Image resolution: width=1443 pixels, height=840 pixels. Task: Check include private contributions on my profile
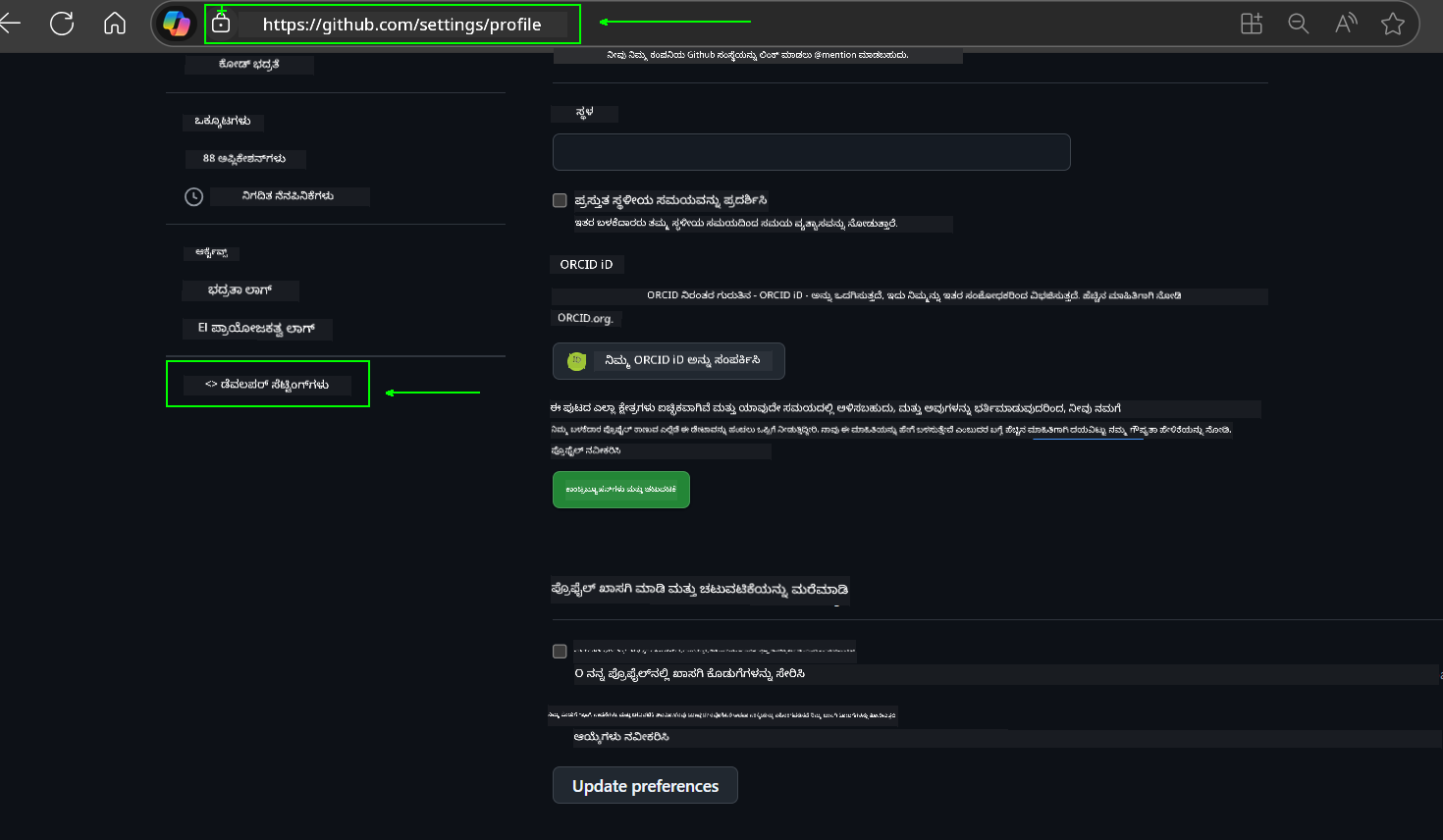[560, 651]
